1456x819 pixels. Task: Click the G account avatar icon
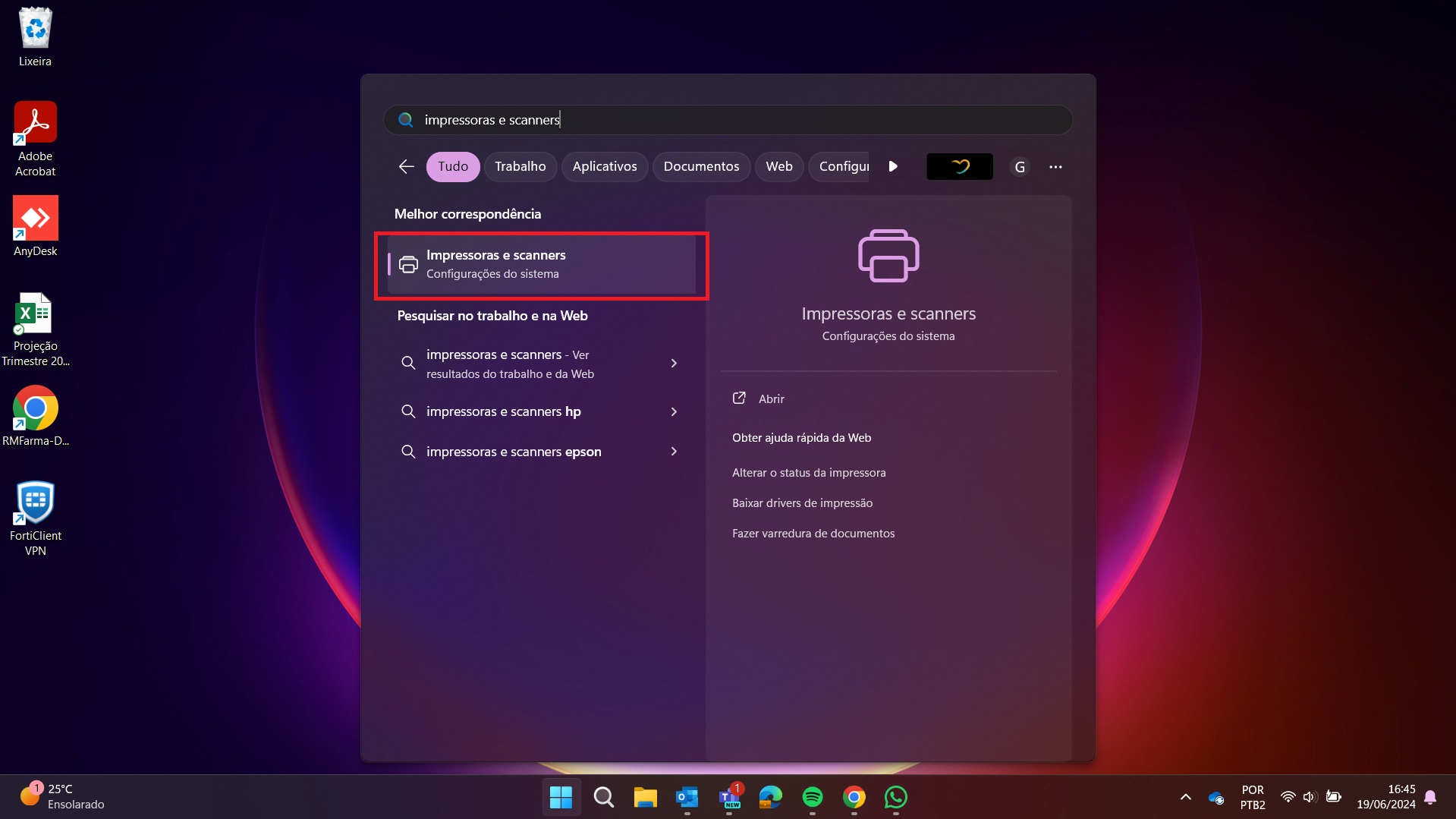tap(1020, 167)
